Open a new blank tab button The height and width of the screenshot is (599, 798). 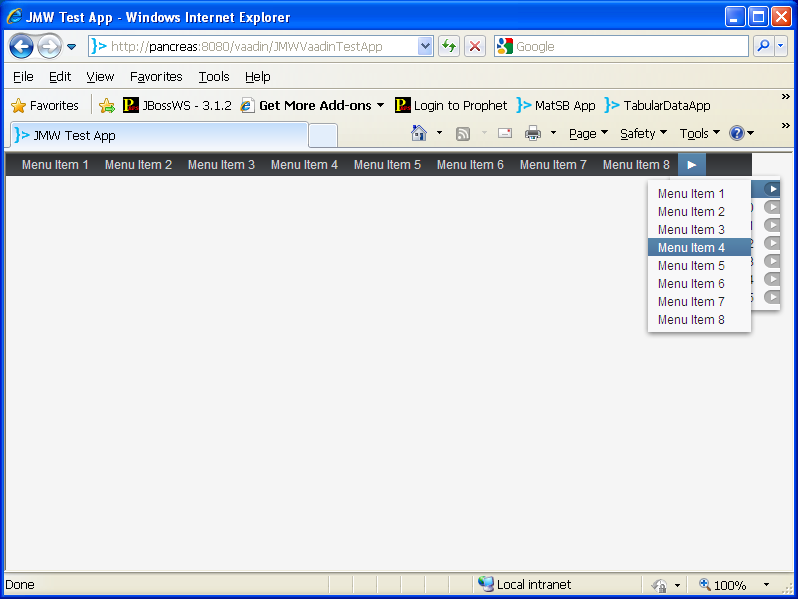click(322, 135)
